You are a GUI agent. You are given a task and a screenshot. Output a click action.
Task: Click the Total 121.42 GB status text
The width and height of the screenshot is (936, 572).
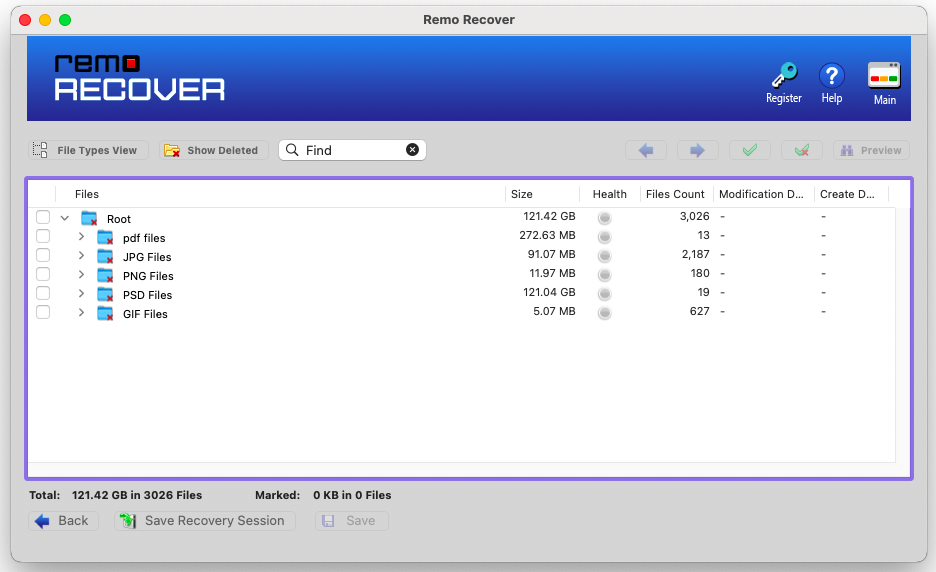tap(116, 495)
